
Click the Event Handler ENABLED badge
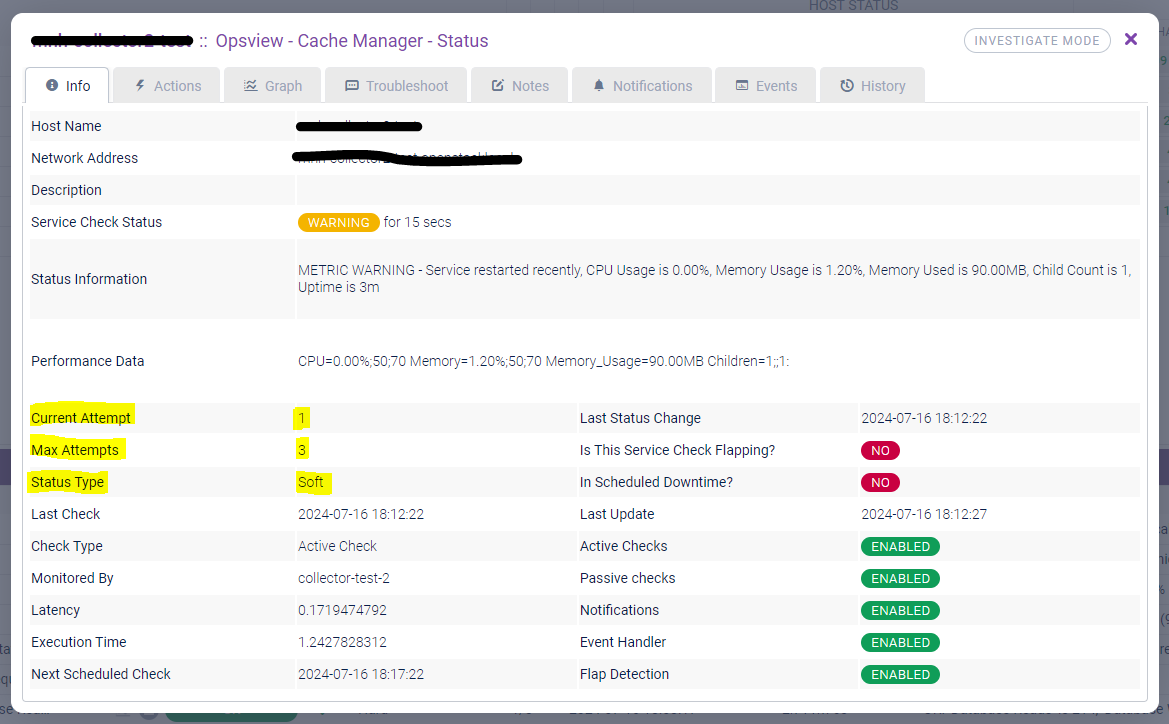tap(900, 642)
